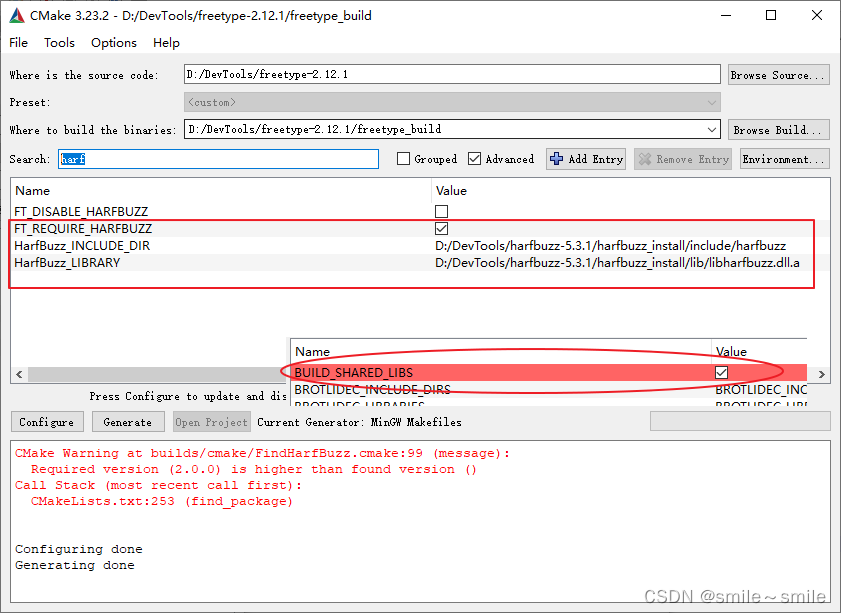Open the binaries path dropdown arrow
841x613 pixels.
click(x=711, y=129)
